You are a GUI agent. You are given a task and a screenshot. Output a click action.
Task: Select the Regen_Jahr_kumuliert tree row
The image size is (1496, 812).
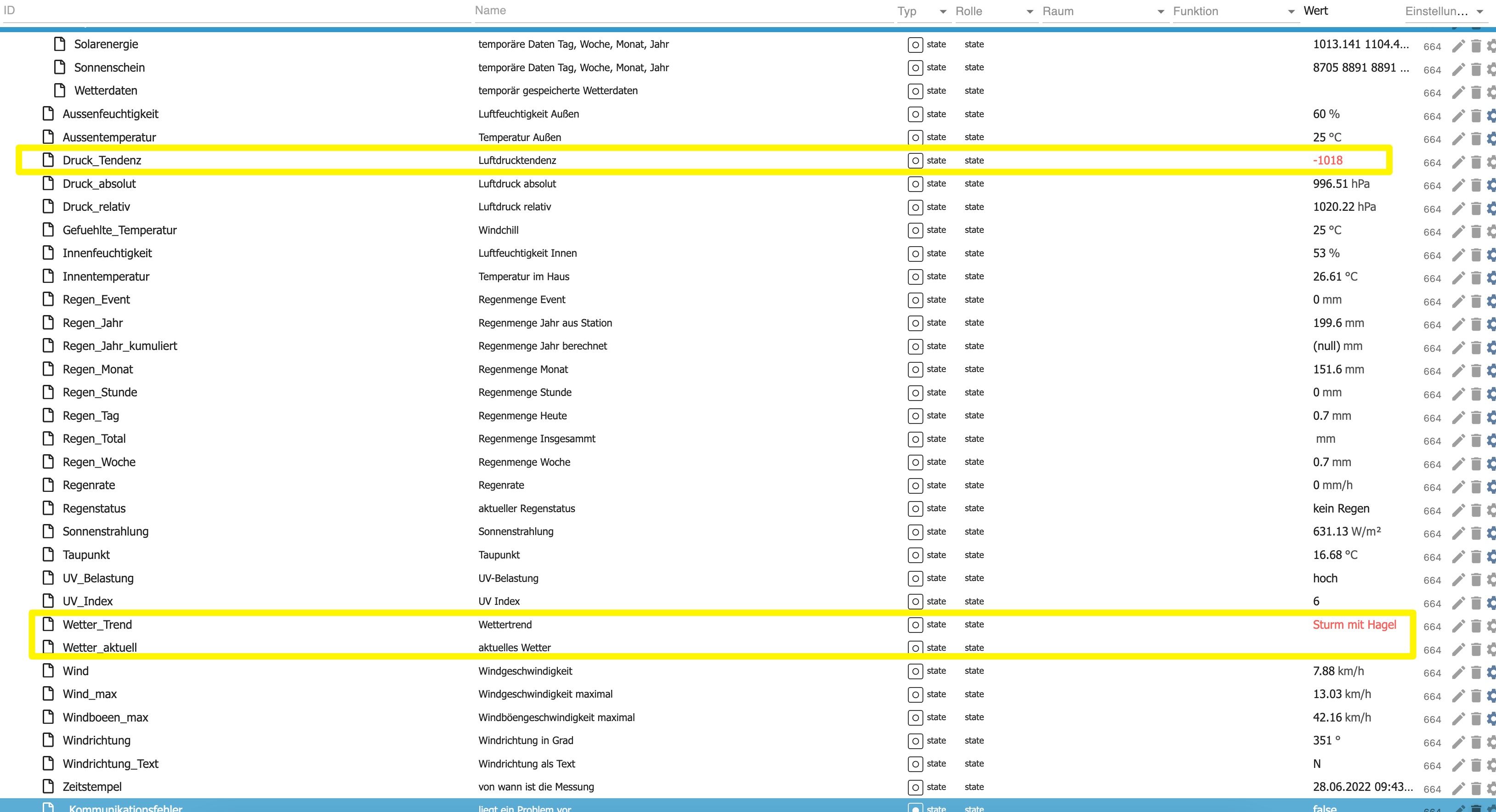click(x=748, y=346)
